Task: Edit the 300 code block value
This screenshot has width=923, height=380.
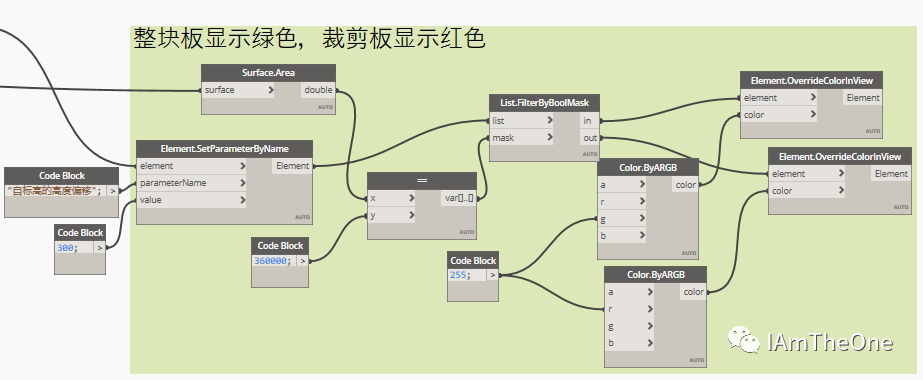Action: 67,248
